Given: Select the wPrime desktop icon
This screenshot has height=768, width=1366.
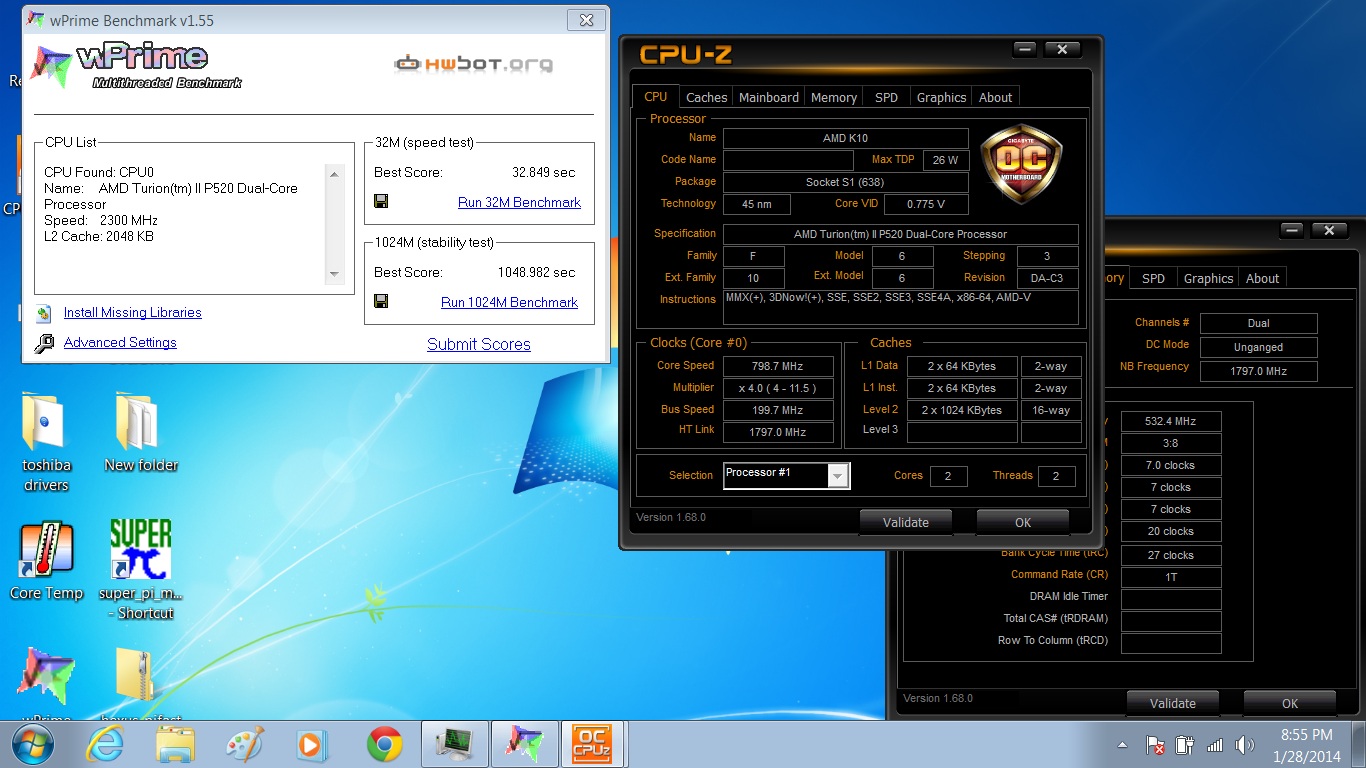Looking at the screenshot, I should [46, 685].
